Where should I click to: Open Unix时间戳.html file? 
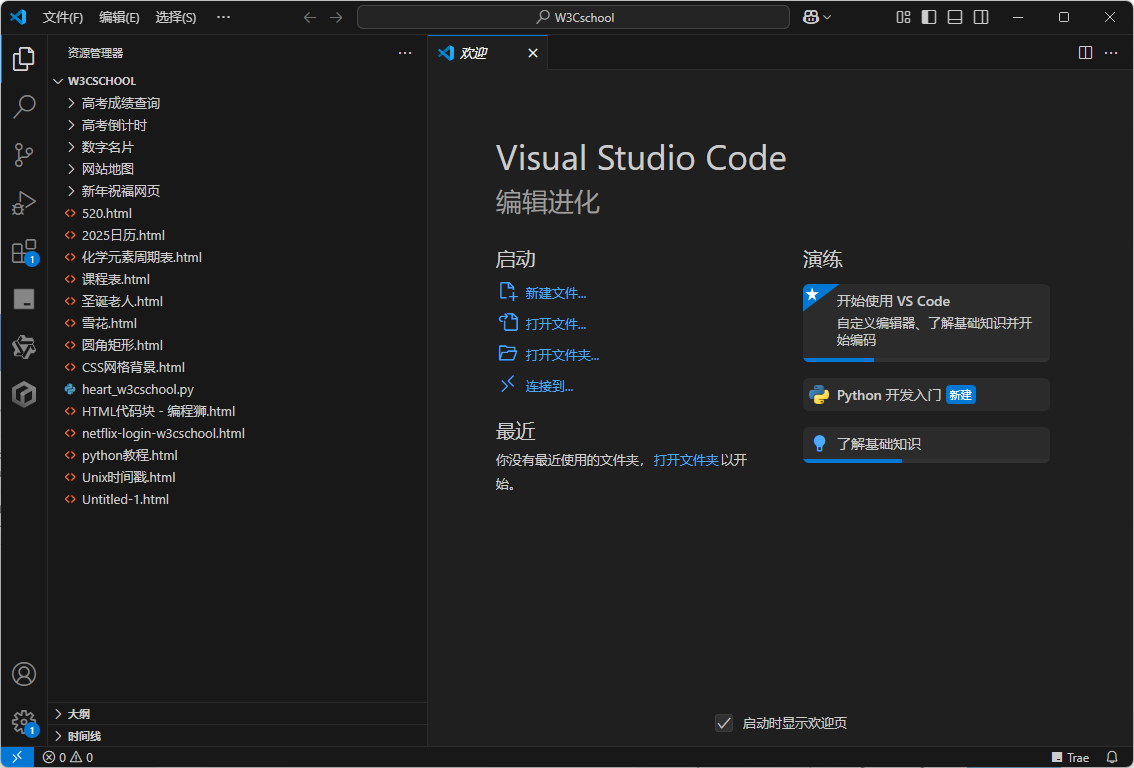(x=237, y=477)
